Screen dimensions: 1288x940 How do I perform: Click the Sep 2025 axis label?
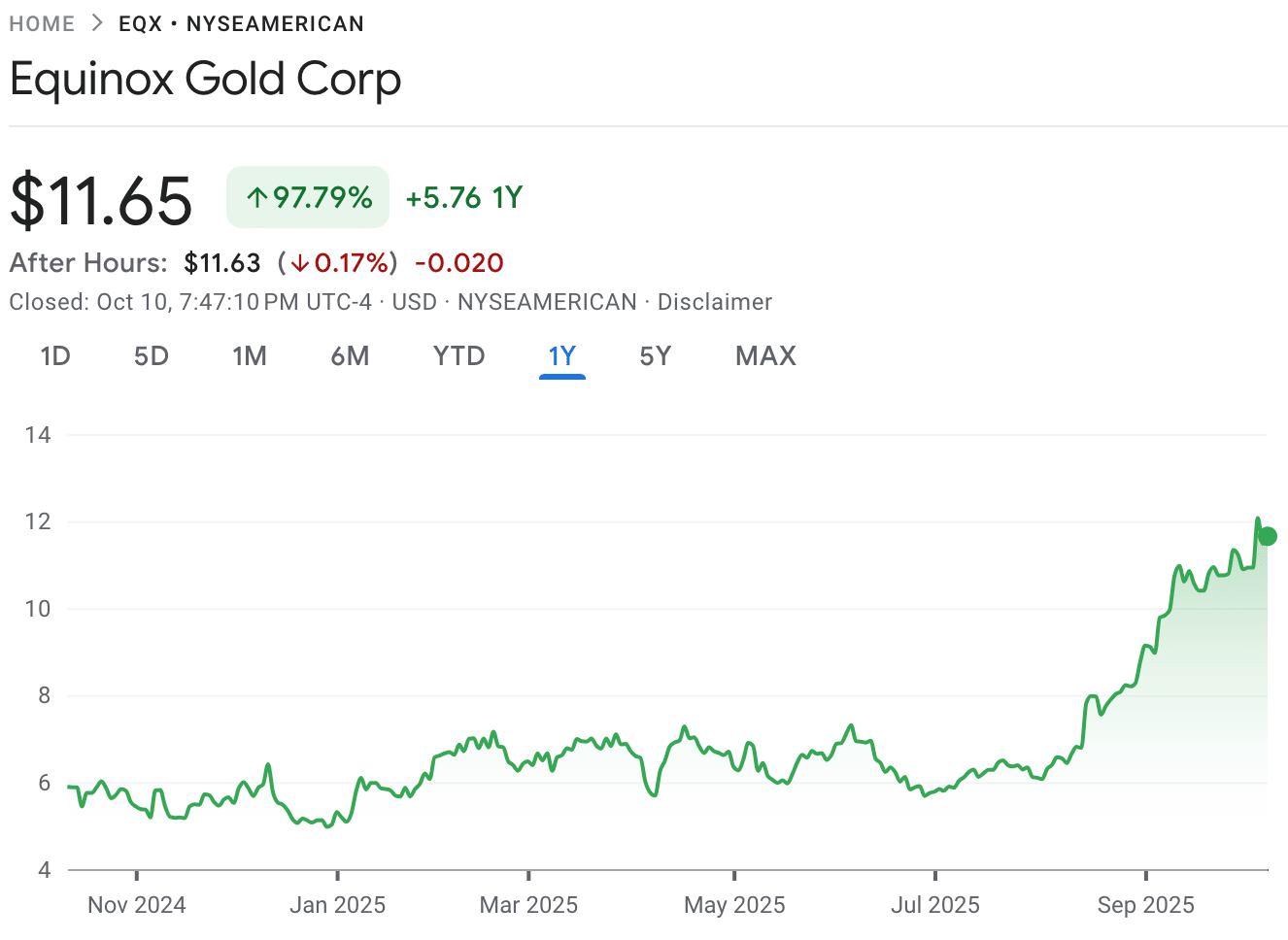(1145, 905)
